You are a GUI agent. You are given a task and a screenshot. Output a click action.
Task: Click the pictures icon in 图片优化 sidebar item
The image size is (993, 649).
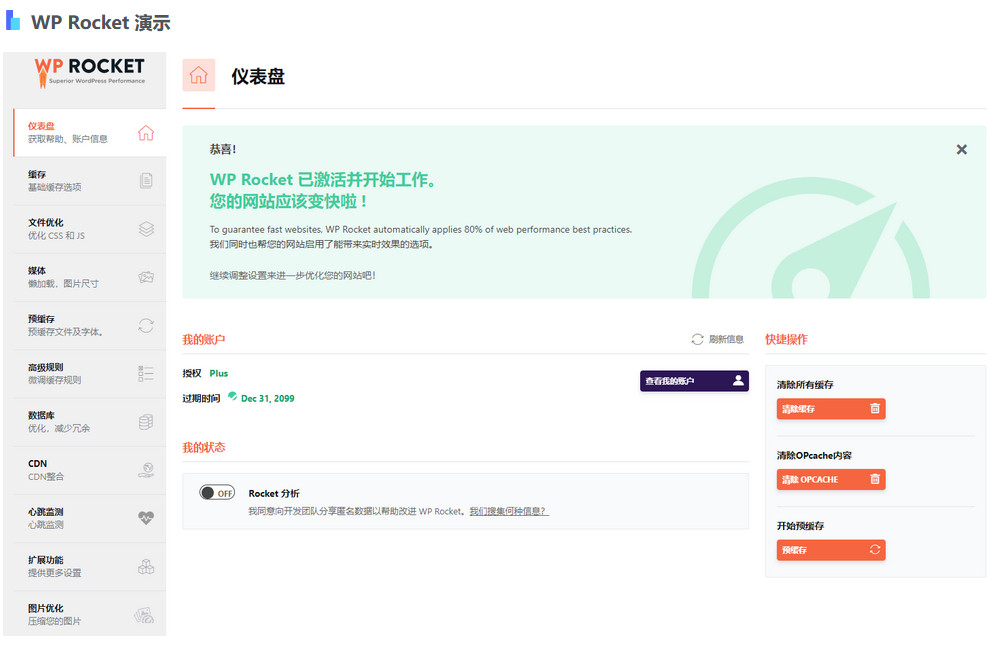144,615
